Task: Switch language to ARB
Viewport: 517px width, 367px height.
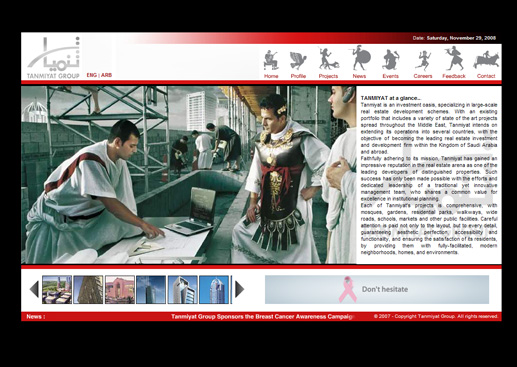Action: click(x=107, y=75)
